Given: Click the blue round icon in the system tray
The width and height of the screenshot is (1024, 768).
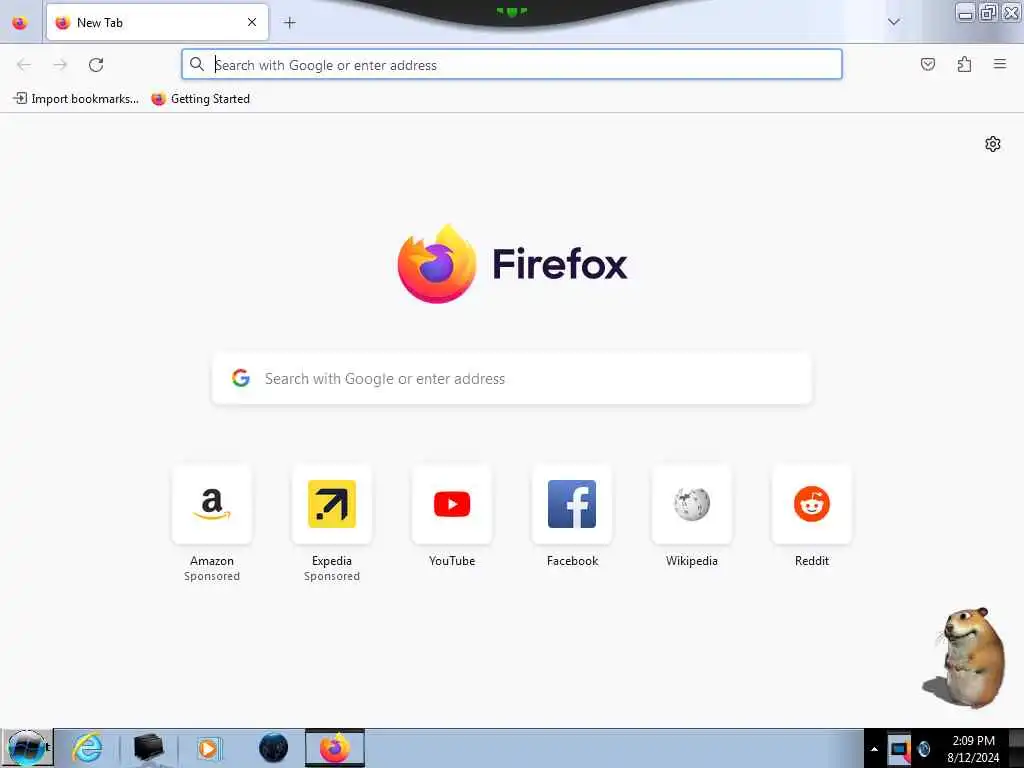Looking at the screenshot, I should coord(923,748).
